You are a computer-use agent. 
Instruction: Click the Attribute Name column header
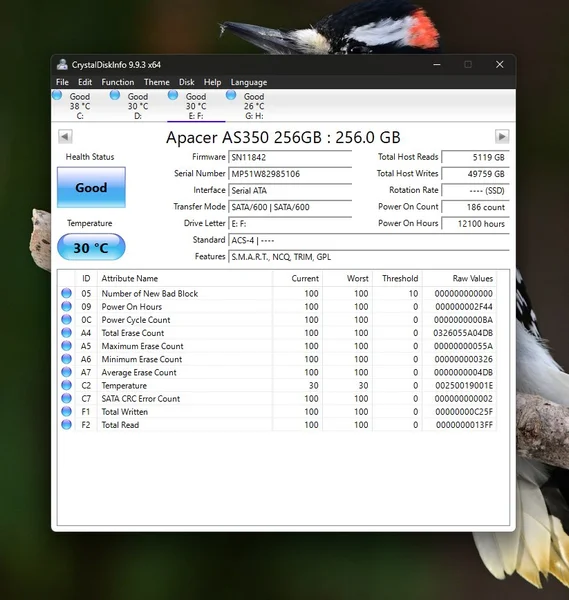[x=185, y=278]
